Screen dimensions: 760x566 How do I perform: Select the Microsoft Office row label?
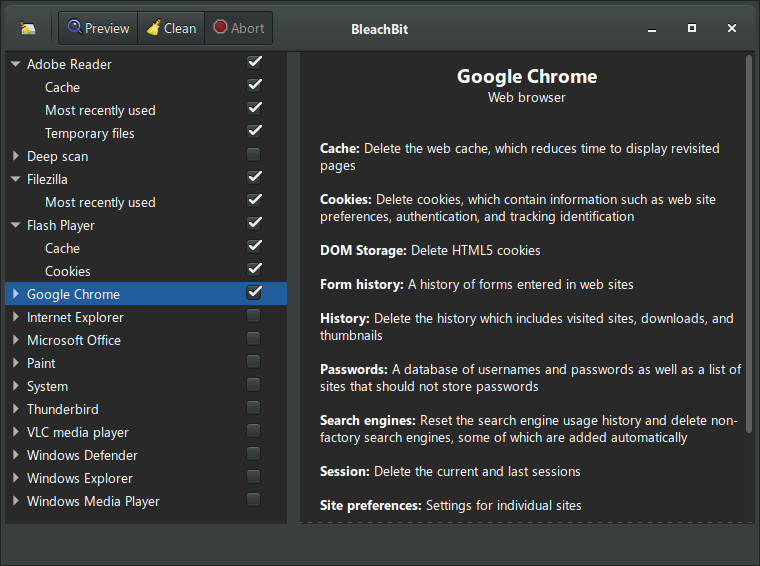[74, 340]
